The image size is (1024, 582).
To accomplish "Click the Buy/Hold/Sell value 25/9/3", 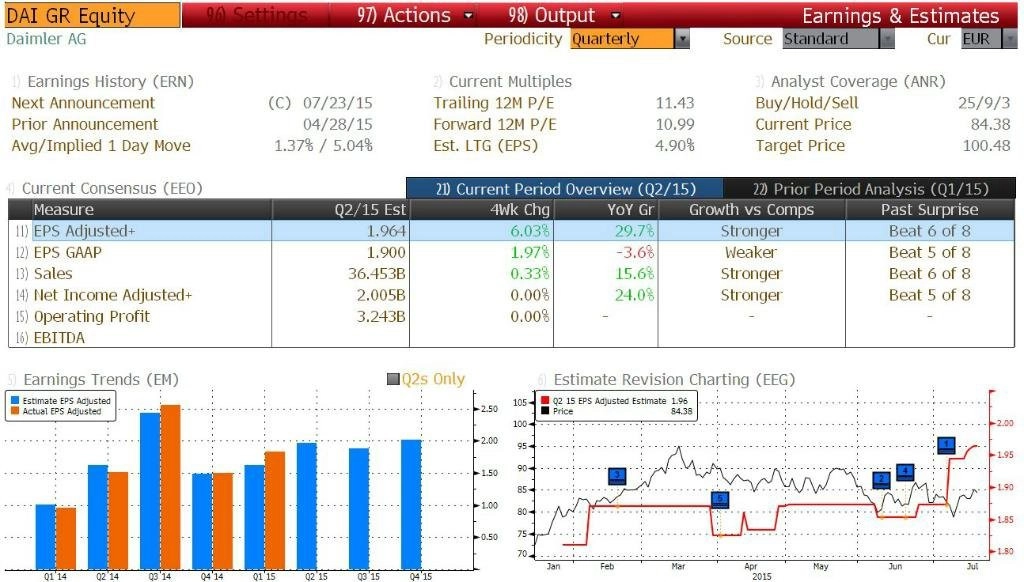I will pos(984,103).
